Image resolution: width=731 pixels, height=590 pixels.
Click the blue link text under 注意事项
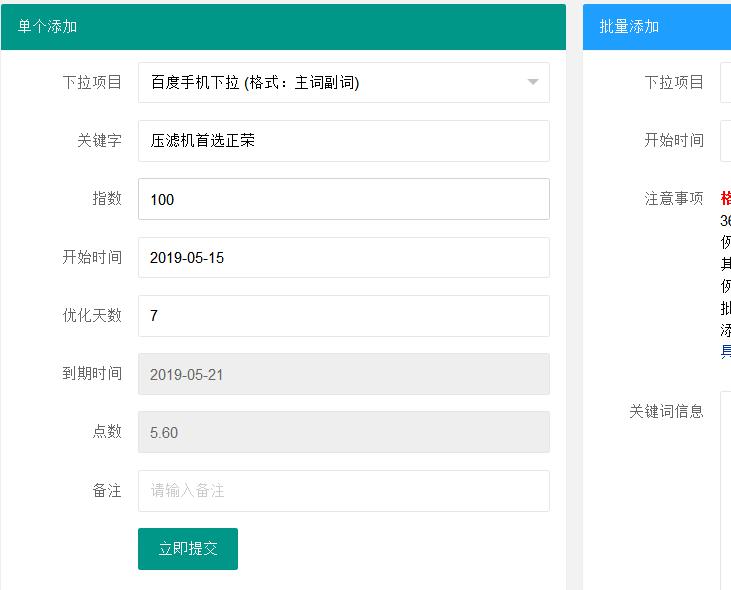coord(726,351)
